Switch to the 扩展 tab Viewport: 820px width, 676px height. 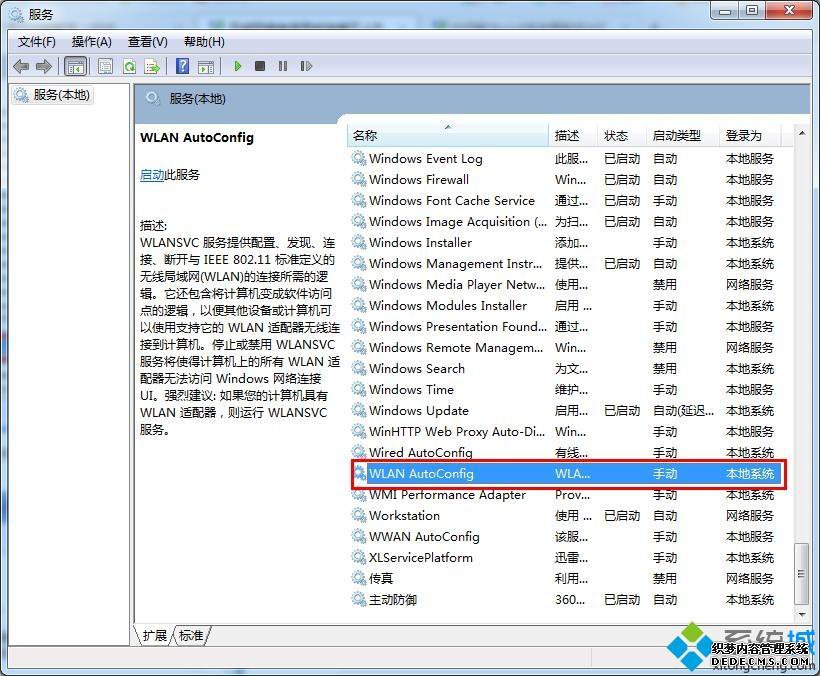(x=154, y=635)
